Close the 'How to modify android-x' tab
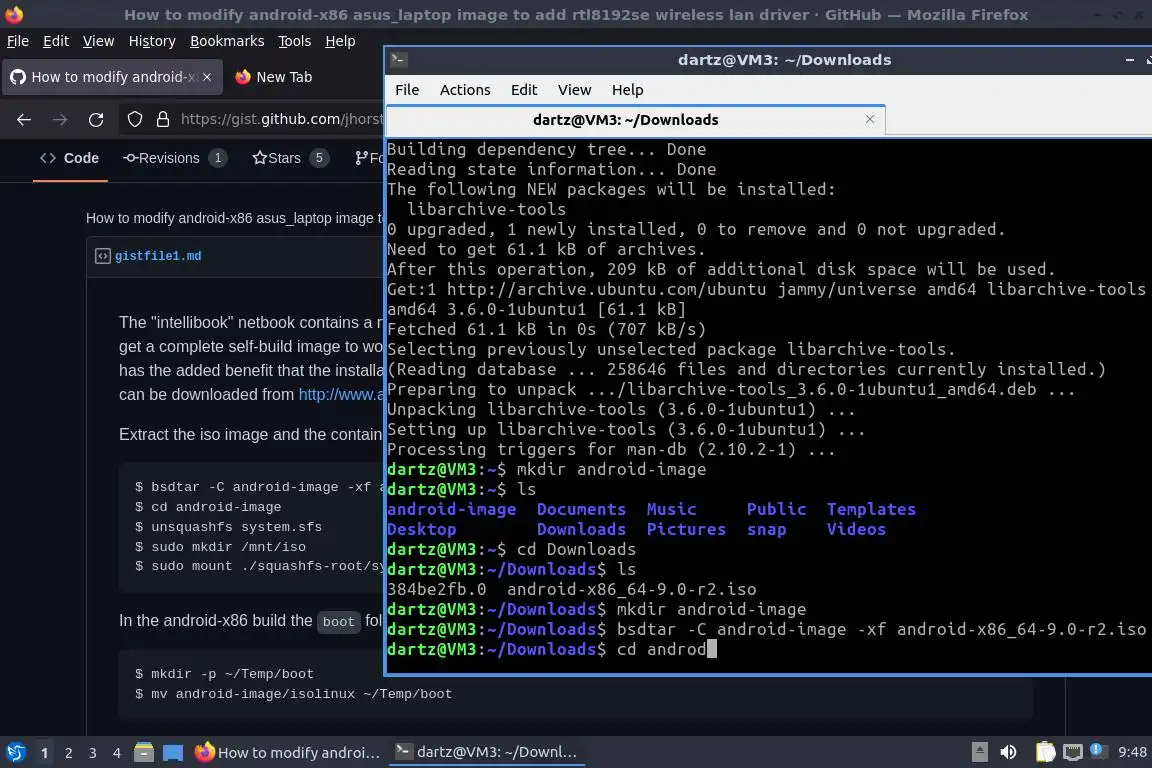This screenshot has width=1152, height=768. pyautogui.click(x=207, y=76)
